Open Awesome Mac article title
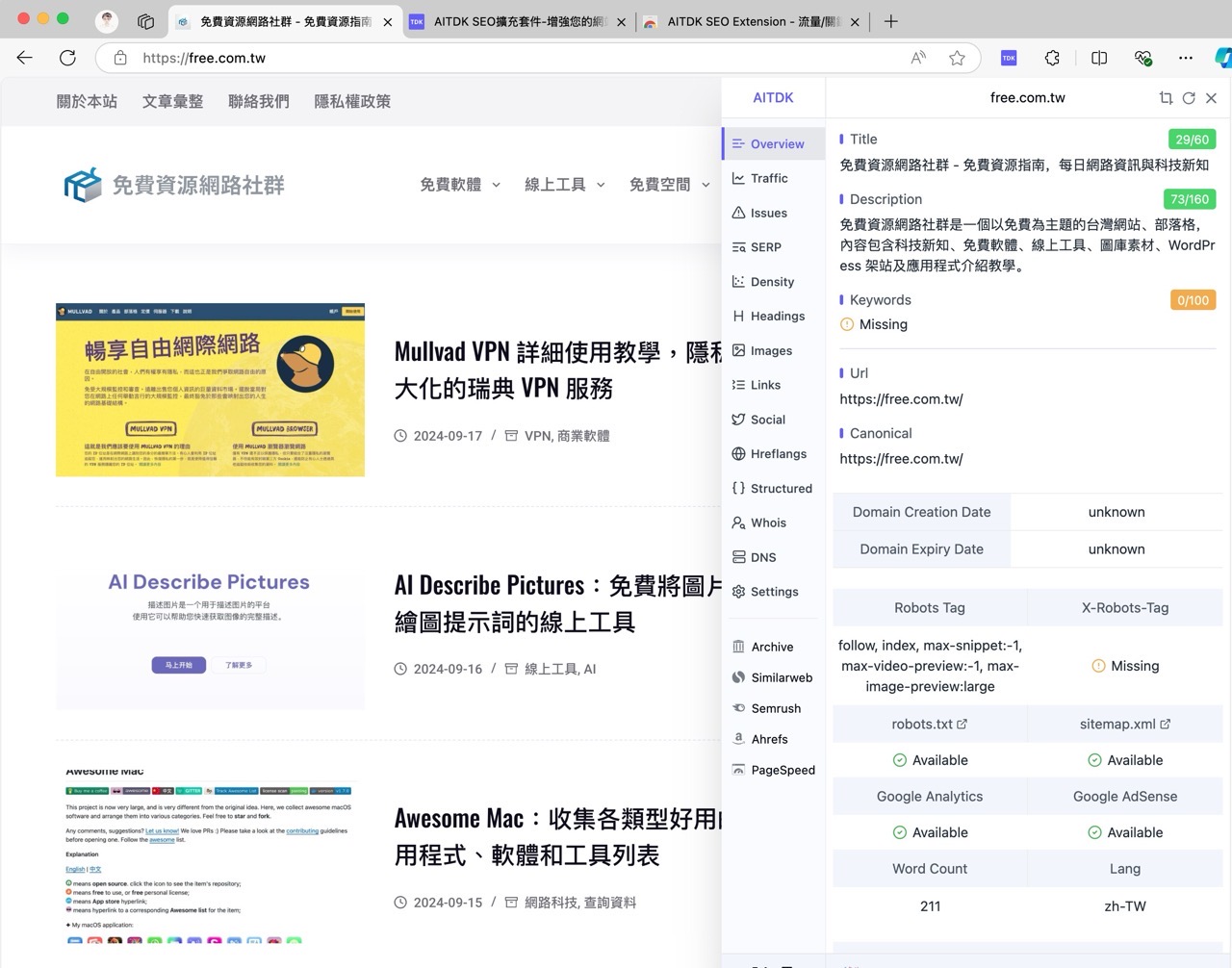The height and width of the screenshot is (968, 1232). [557, 836]
